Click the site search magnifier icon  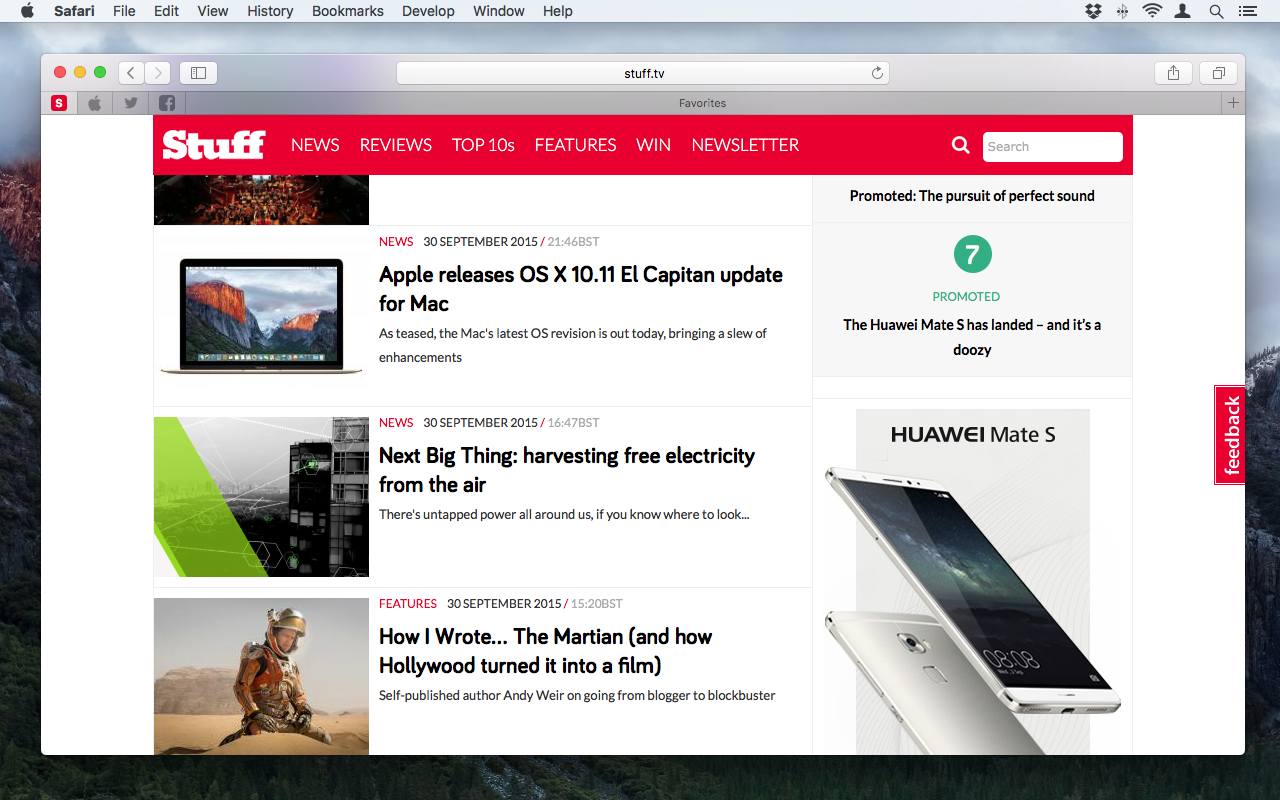(961, 145)
